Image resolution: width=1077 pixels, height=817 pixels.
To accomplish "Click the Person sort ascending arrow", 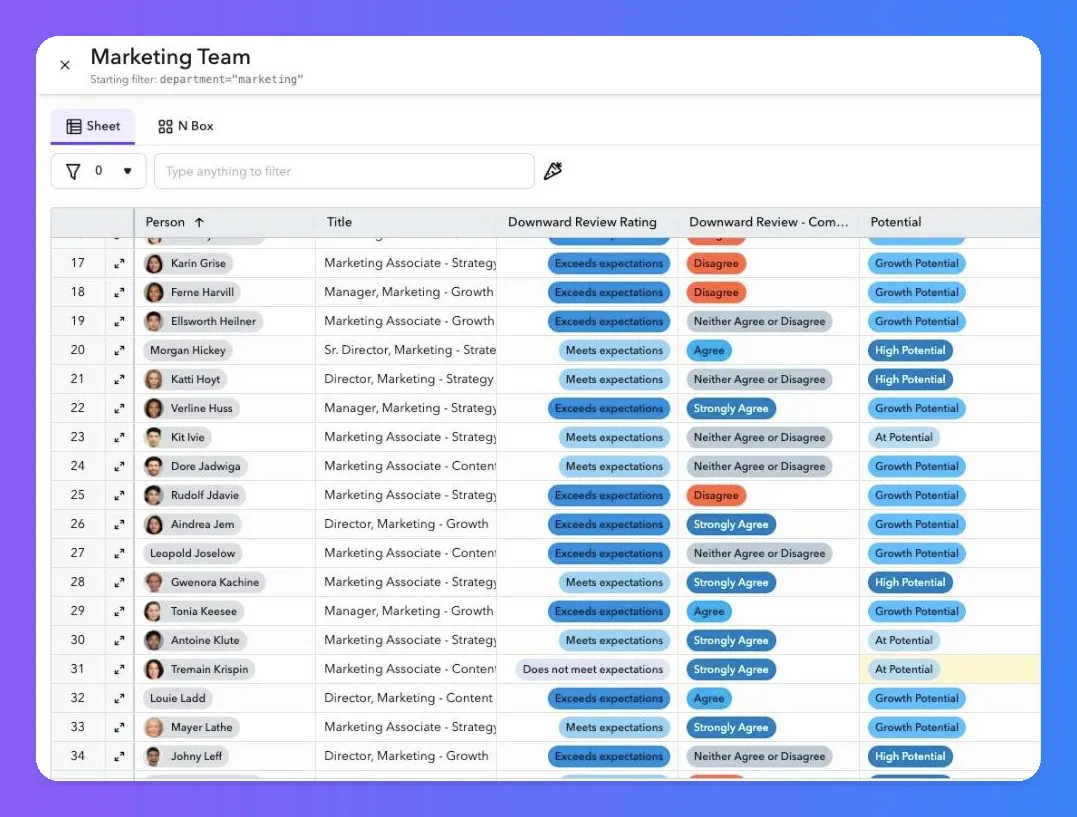I will (x=199, y=223).
